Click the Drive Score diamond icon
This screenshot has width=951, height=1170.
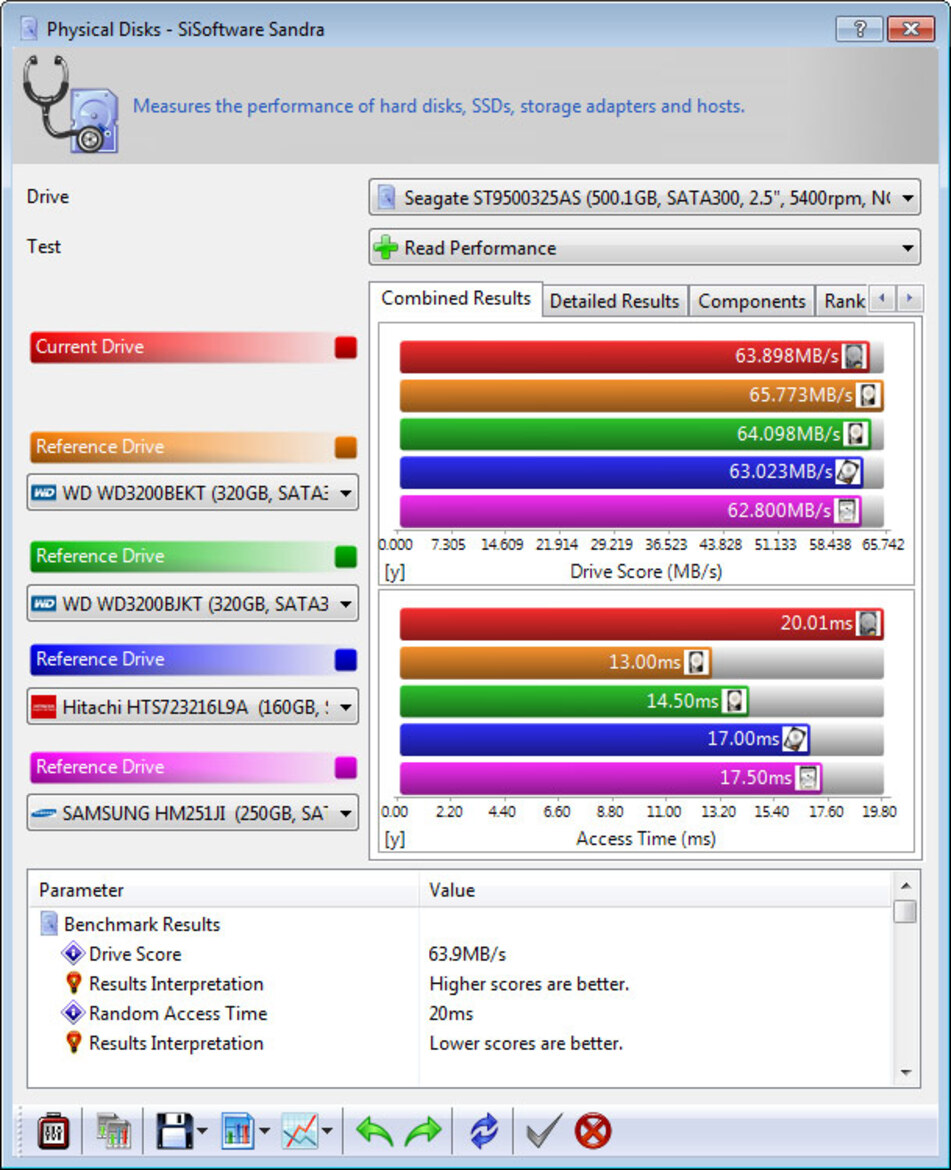pyautogui.click(x=73, y=954)
